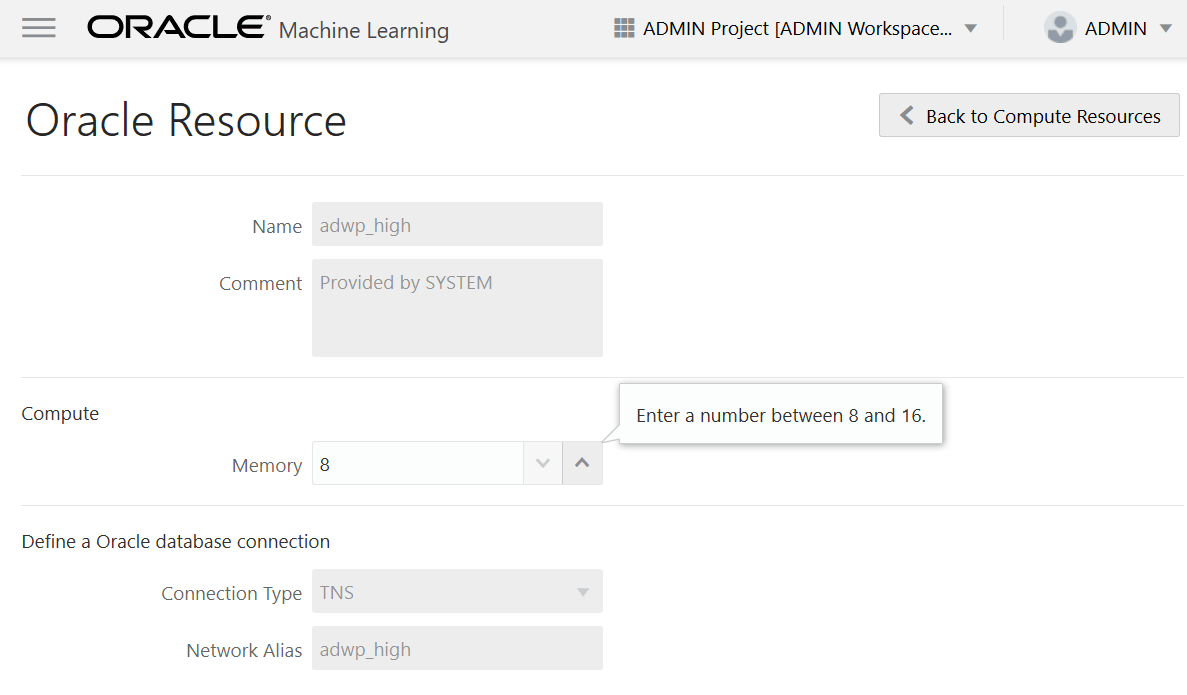Select the ADMIN Project workspace label
This screenshot has height=695, width=1187.
[x=797, y=29]
